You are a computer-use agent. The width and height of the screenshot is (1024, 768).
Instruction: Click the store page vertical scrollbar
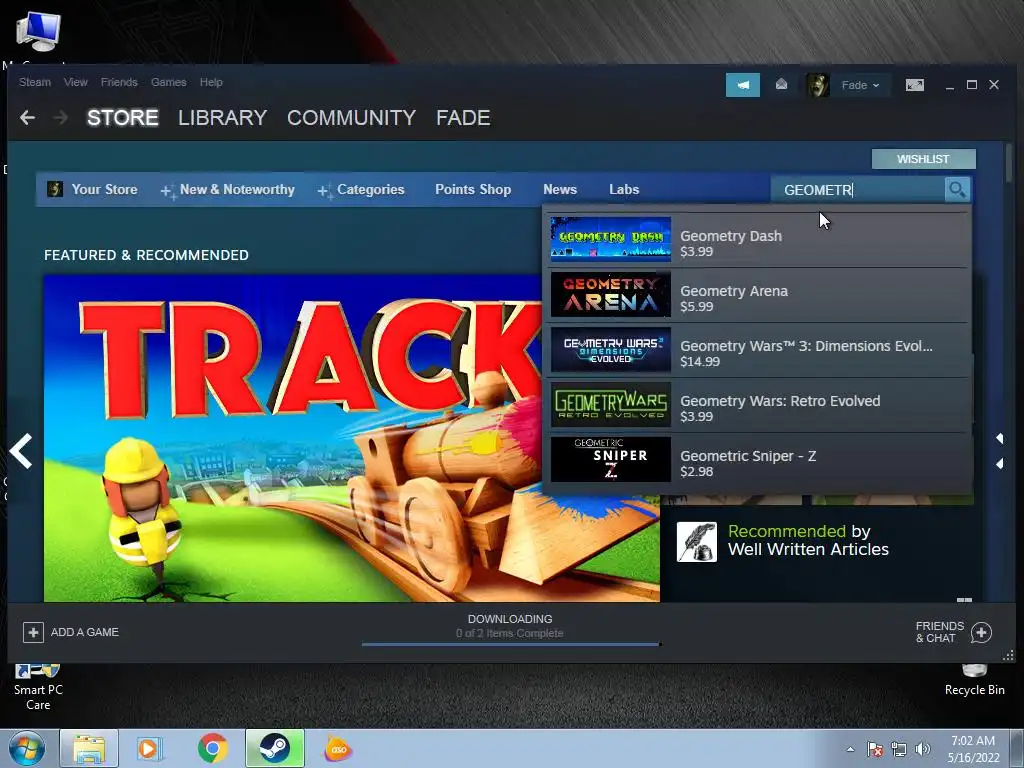pos(1009,163)
